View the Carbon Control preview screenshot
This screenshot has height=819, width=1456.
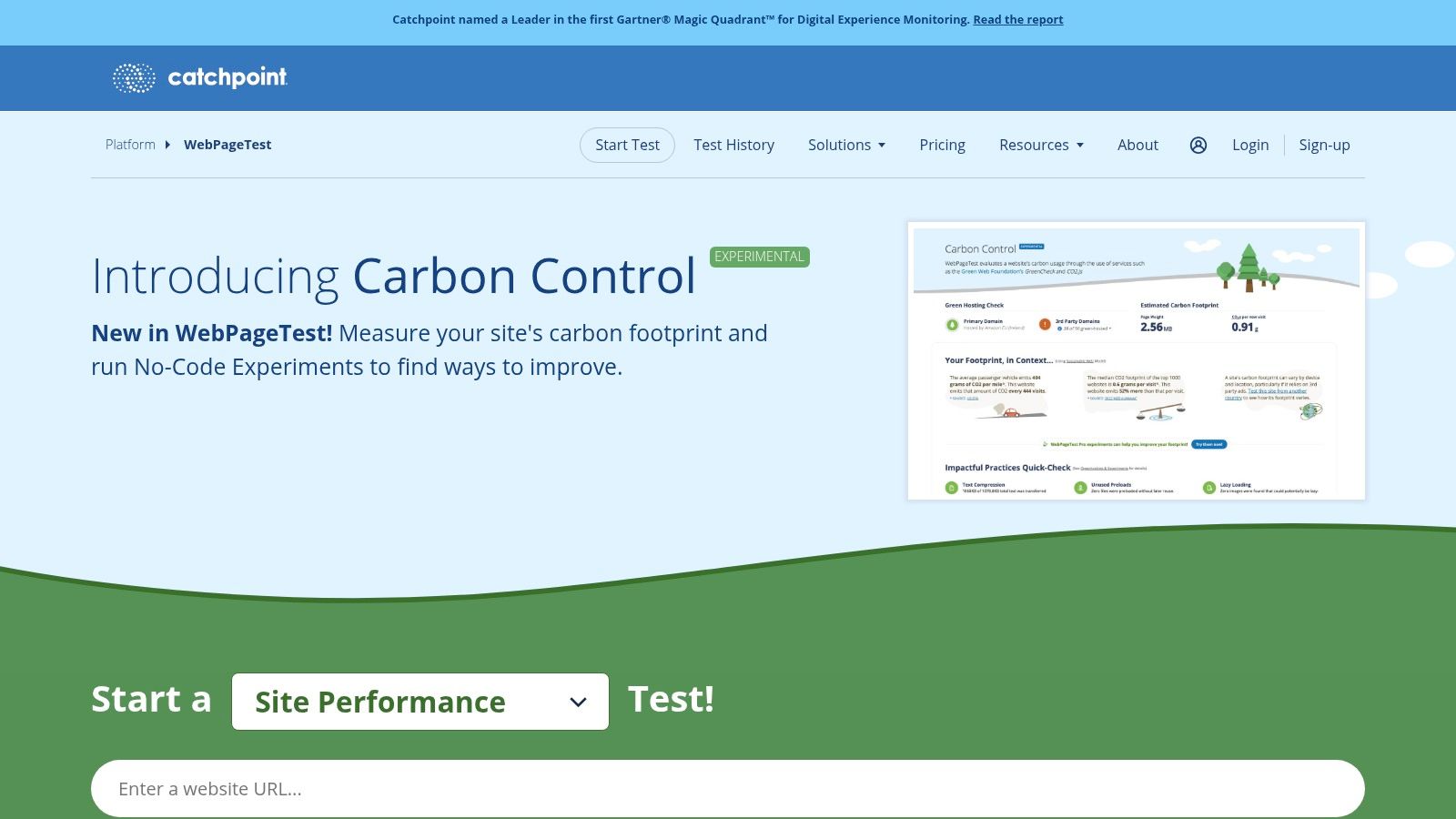point(1136,359)
